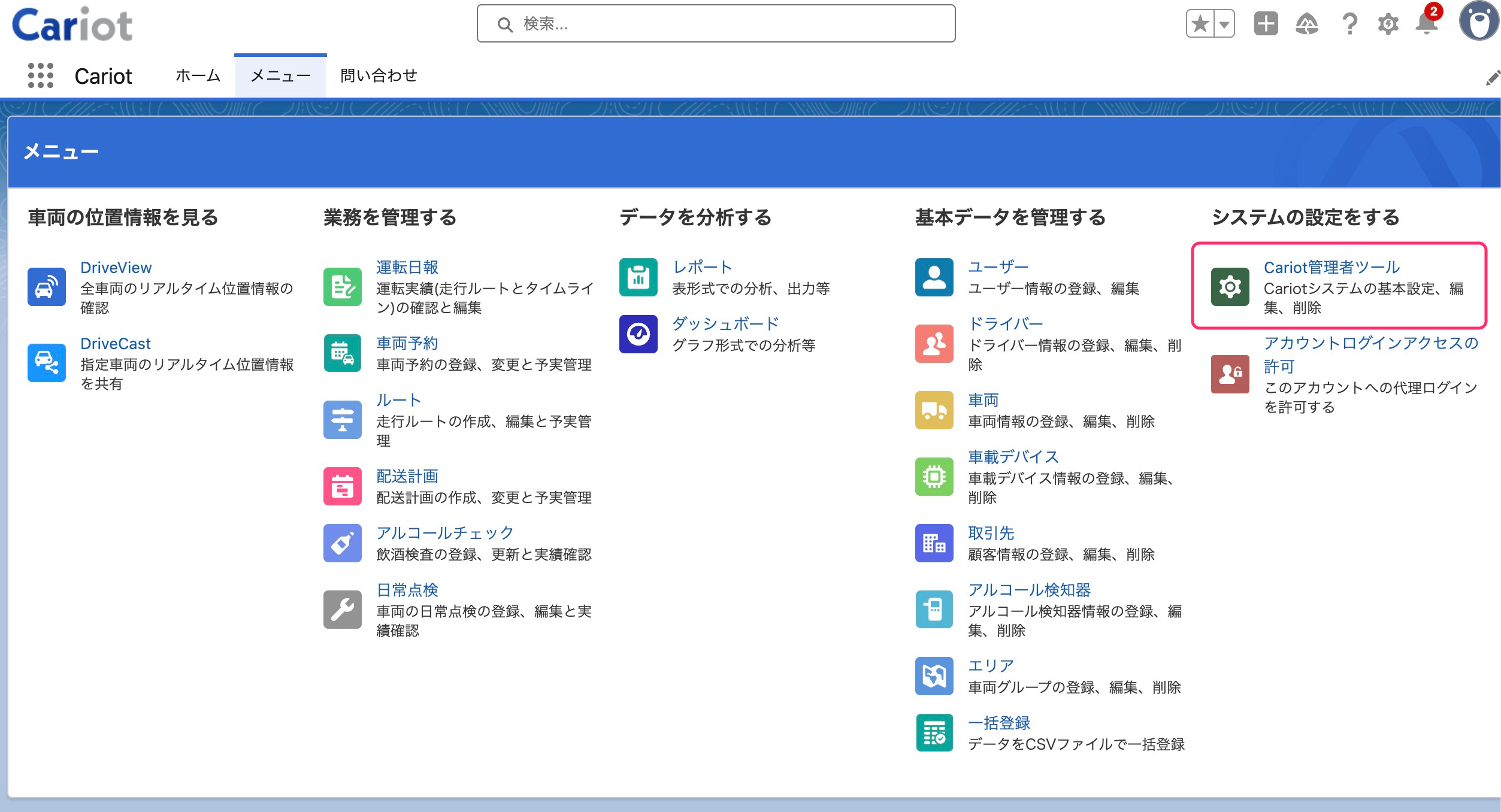1501x812 pixels.
Task: Click the DriveView car signal icon
Action: click(47, 287)
